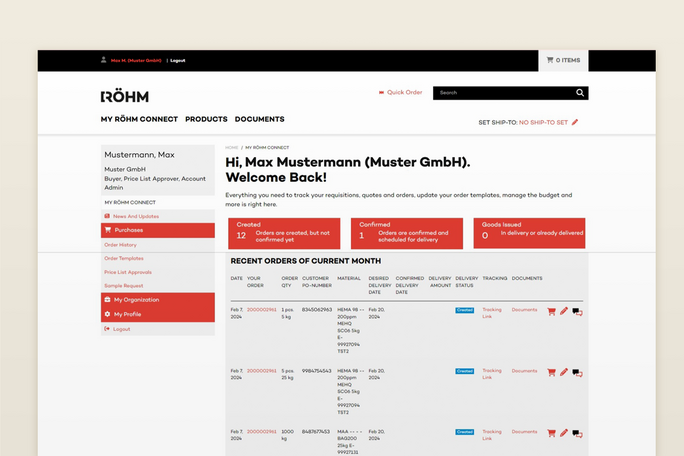Click the search magnifier icon
The height and width of the screenshot is (456, 684).
click(580, 93)
